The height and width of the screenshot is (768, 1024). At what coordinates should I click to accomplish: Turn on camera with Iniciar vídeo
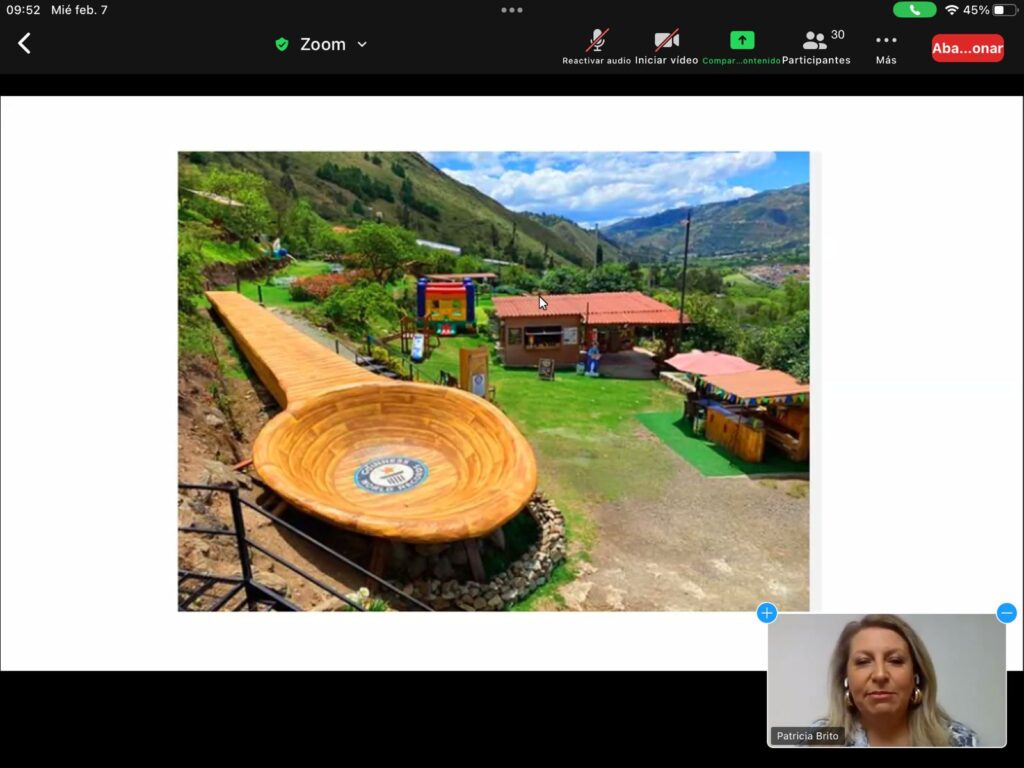666,46
